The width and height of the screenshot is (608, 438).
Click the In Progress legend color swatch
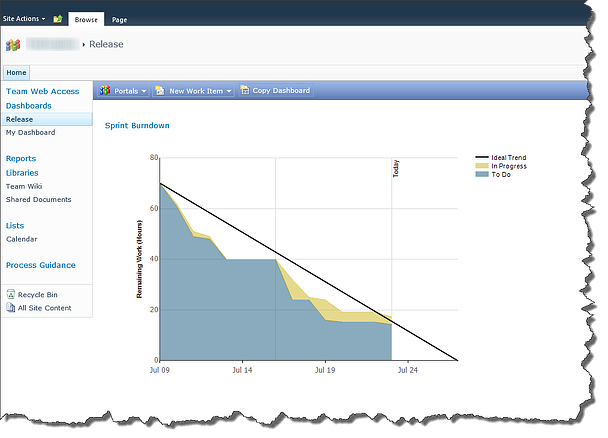(x=481, y=166)
